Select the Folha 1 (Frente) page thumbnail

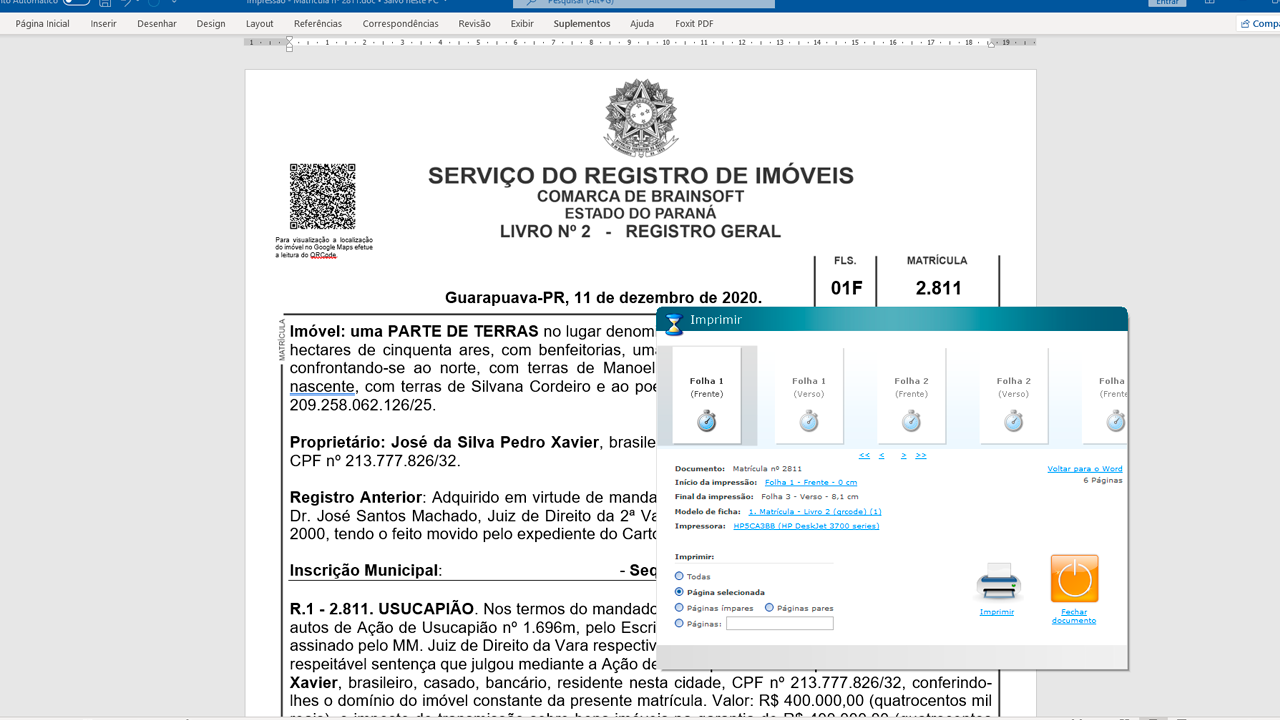click(707, 396)
